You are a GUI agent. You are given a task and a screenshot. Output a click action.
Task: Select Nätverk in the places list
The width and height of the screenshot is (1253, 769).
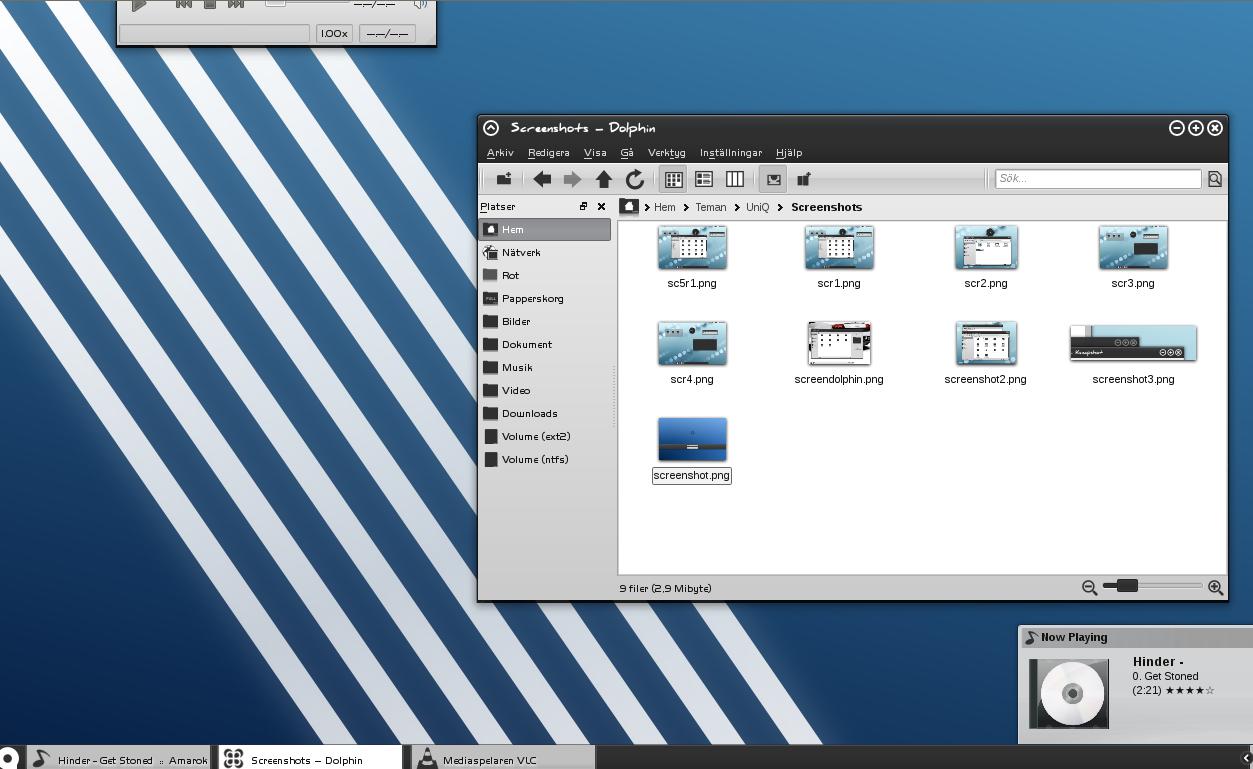tap(545, 252)
